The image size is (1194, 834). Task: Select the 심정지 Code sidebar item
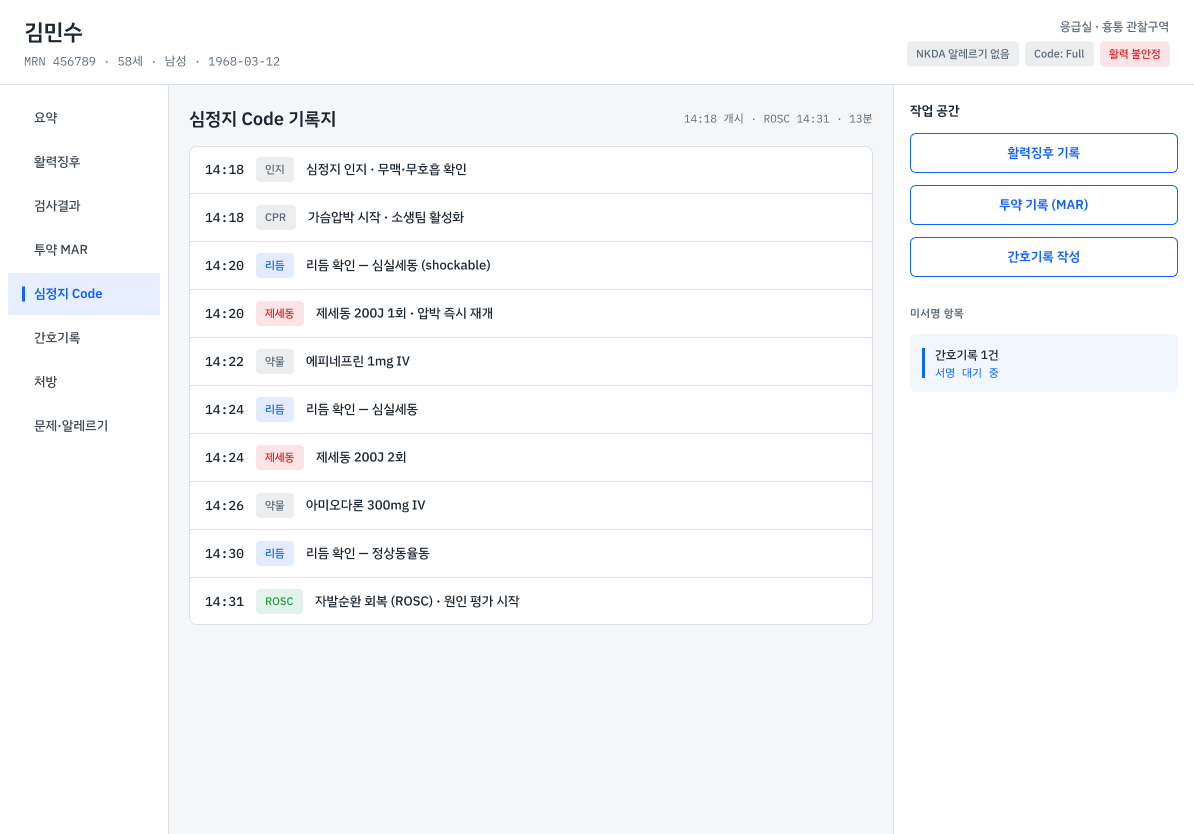click(x=84, y=294)
